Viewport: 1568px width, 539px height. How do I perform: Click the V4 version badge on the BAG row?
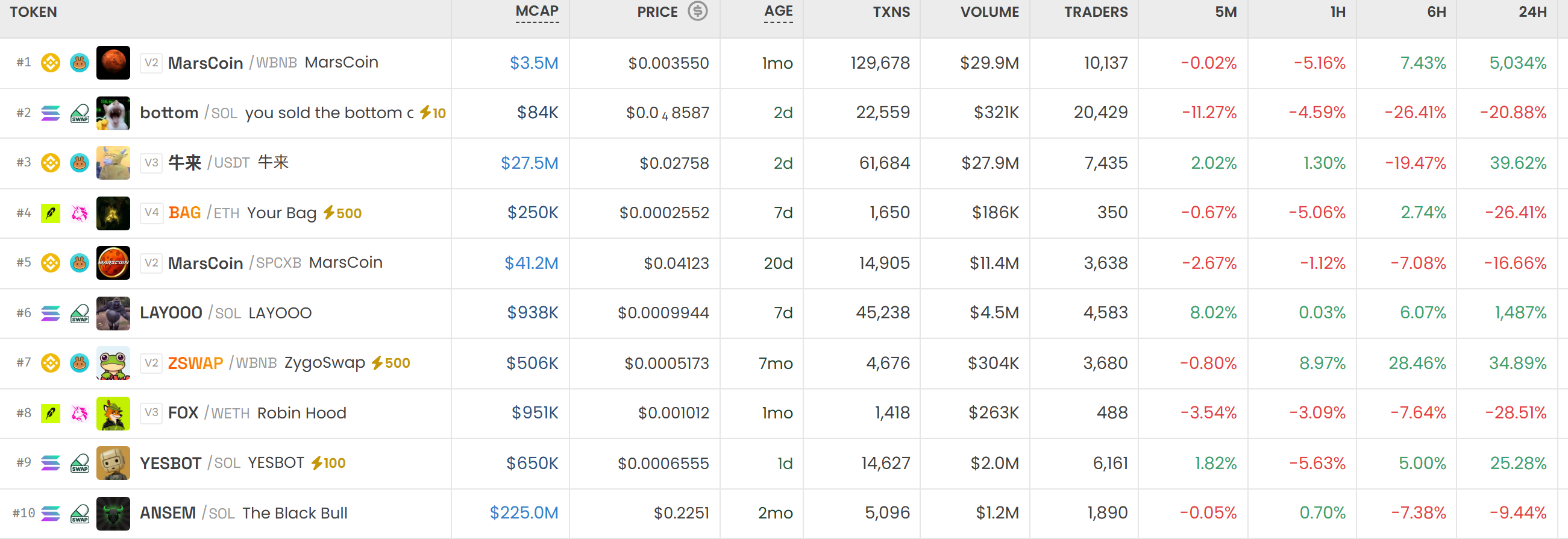point(152,213)
